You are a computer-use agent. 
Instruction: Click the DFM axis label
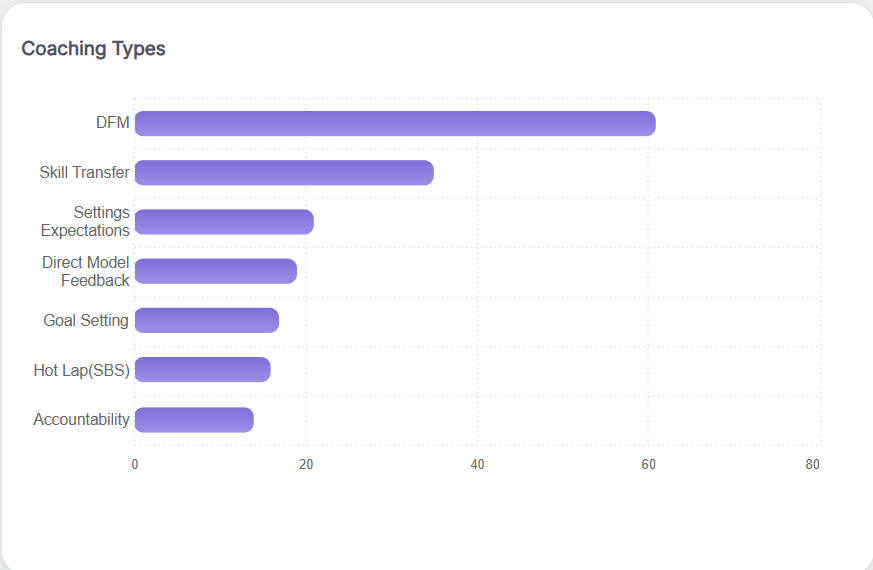pyautogui.click(x=112, y=123)
